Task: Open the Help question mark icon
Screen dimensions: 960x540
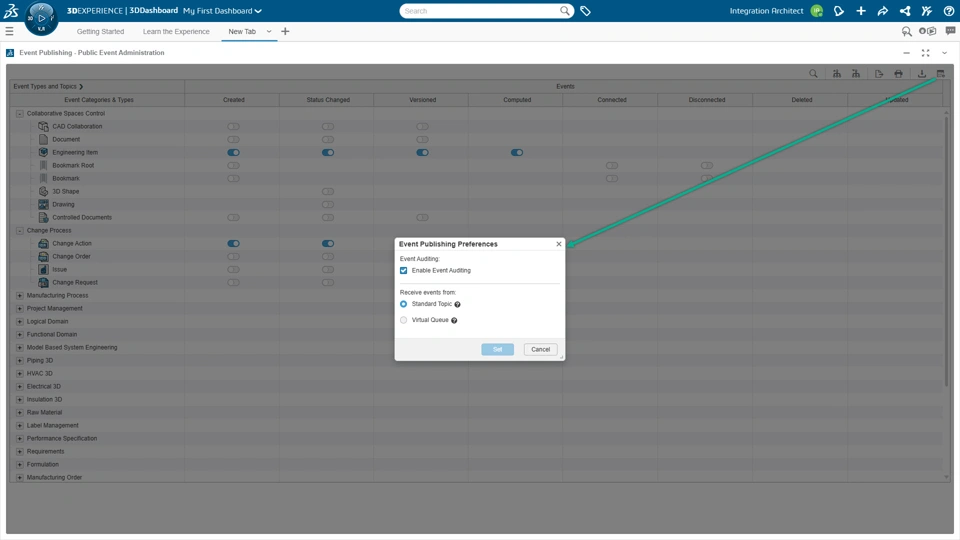Action: 949,11
